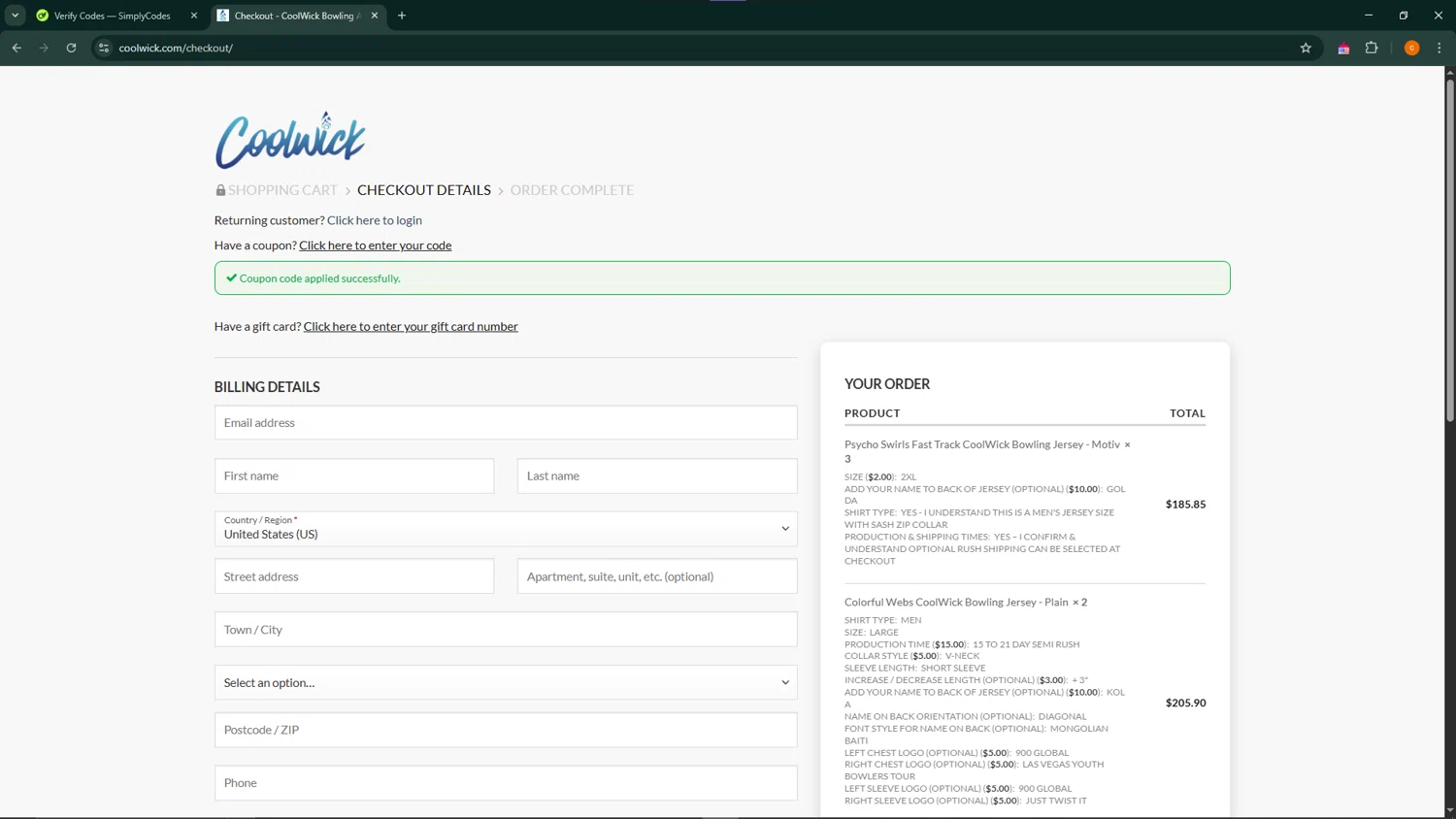Open the Chrome three-dot menu
The height and width of the screenshot is (819, 1456).
click(1439, 48)
